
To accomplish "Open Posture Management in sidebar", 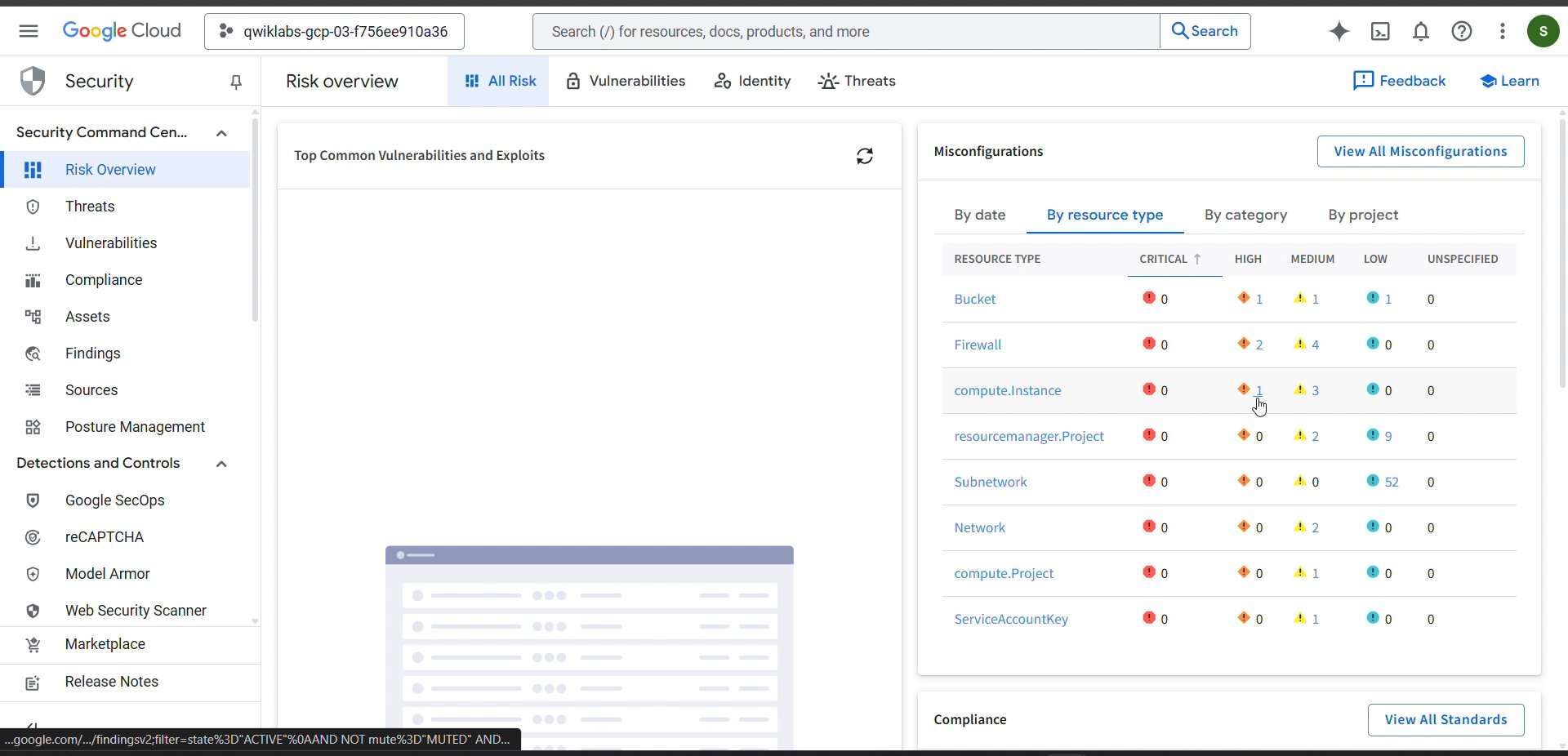I will point(125,427).
